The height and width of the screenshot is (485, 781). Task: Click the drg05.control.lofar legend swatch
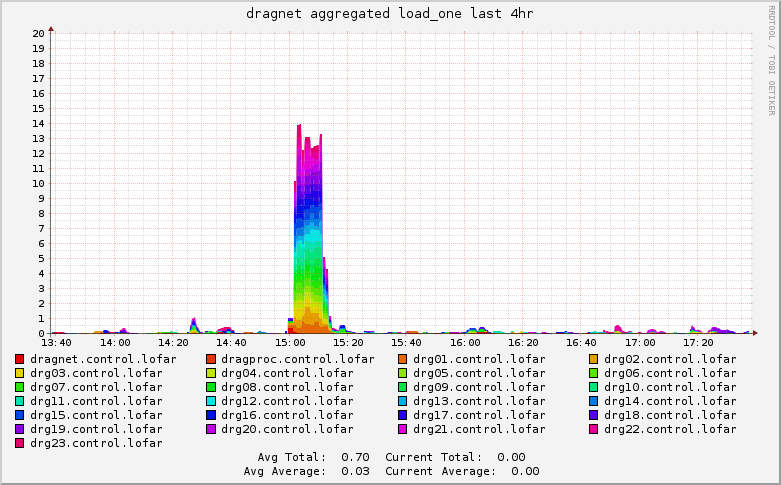coord(402,373)
